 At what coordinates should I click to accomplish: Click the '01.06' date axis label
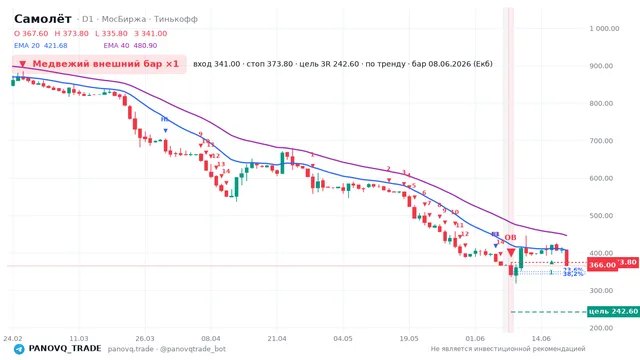coord(475,338)
